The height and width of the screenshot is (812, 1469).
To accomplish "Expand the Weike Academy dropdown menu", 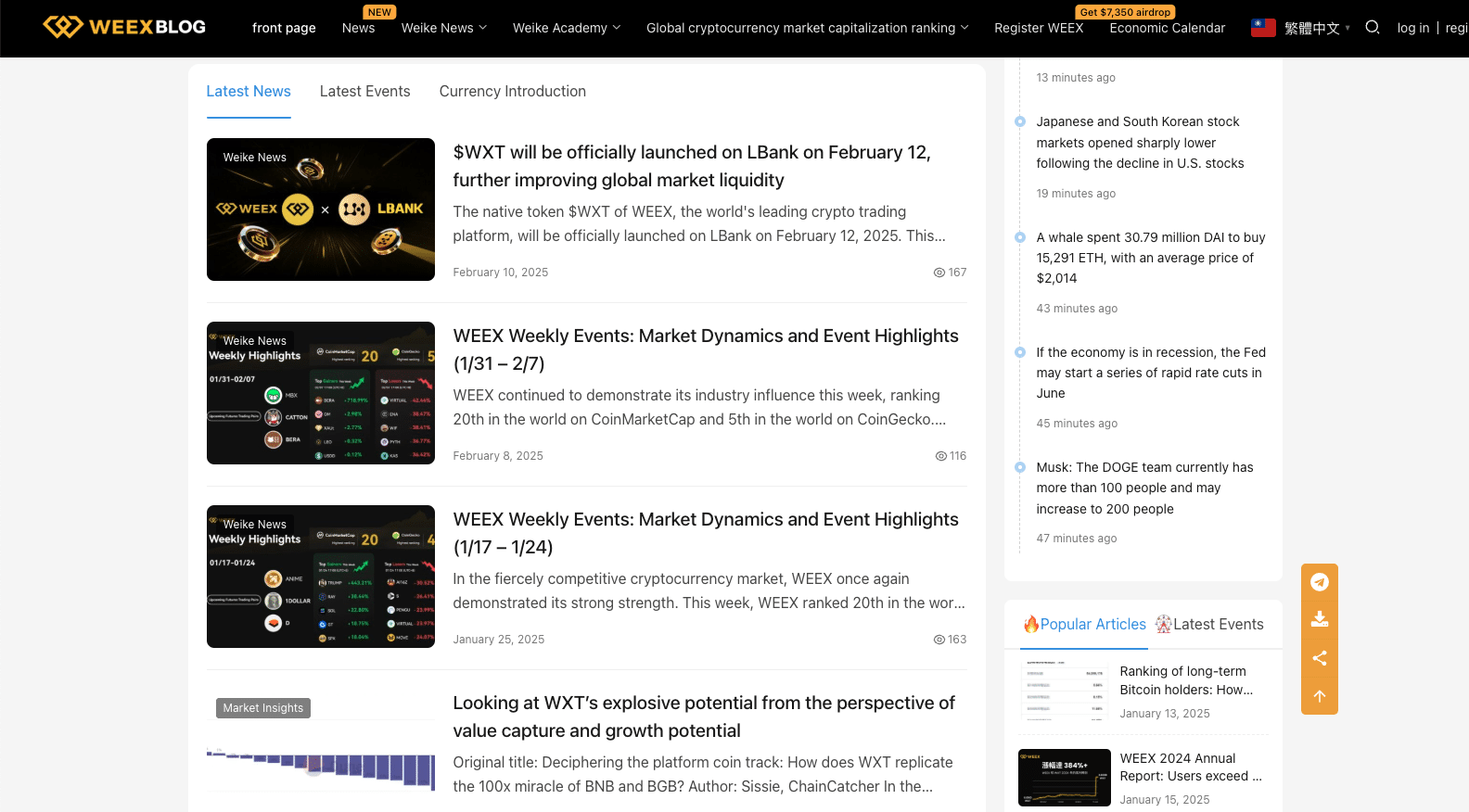I will click(567, 28).
